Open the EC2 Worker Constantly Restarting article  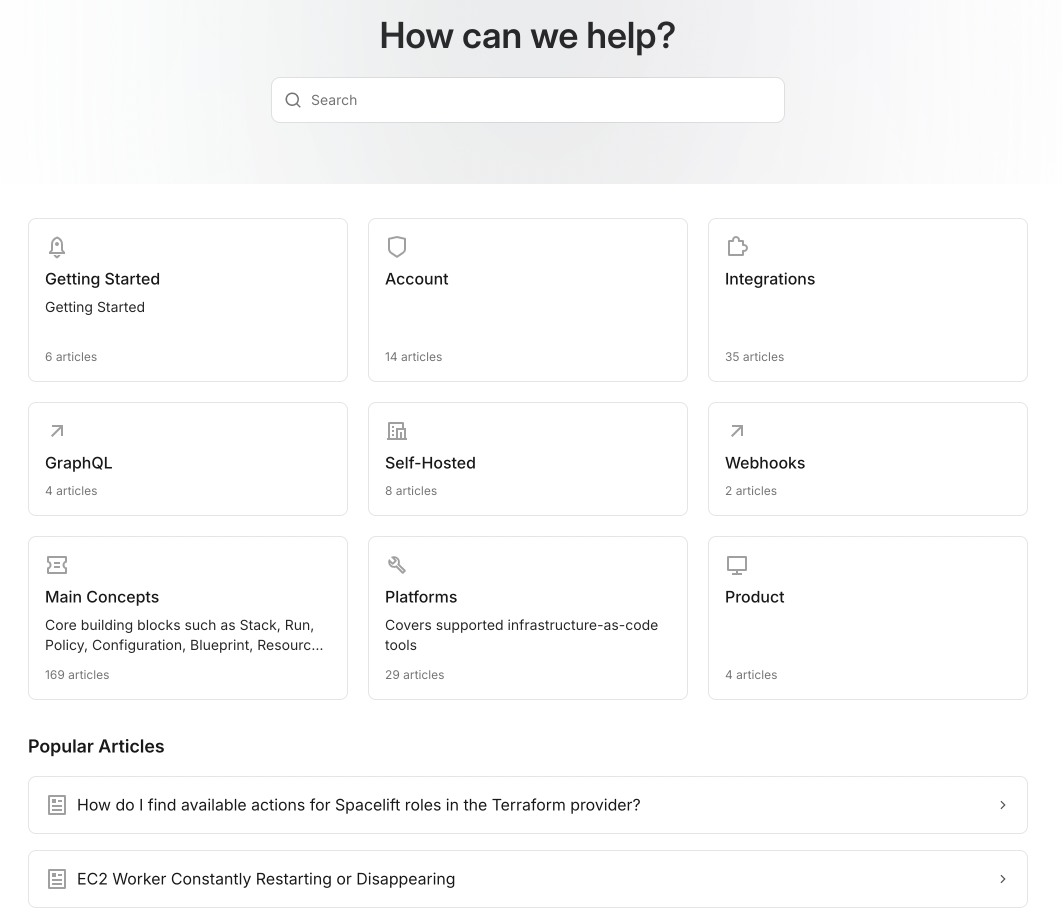click(x=266, y=879)
